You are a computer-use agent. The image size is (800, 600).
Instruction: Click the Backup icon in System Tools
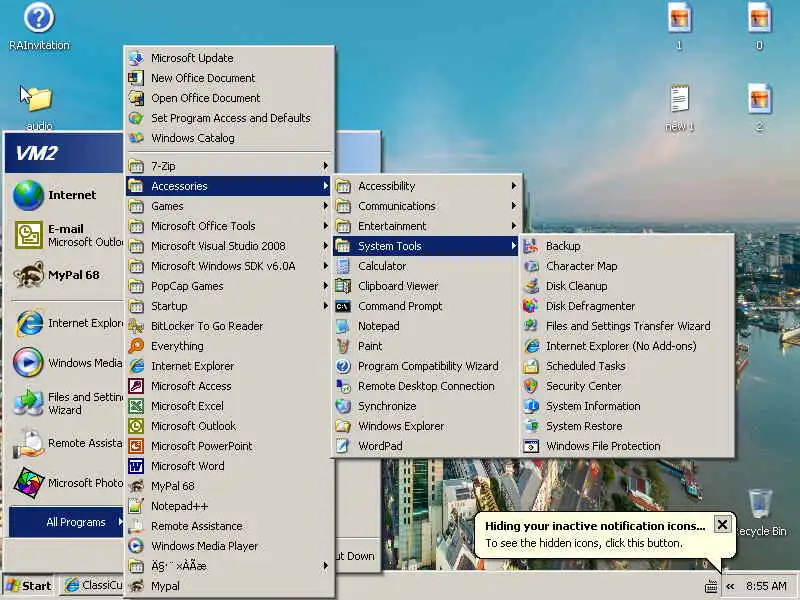pyautogui.click(x=531, y=246)
